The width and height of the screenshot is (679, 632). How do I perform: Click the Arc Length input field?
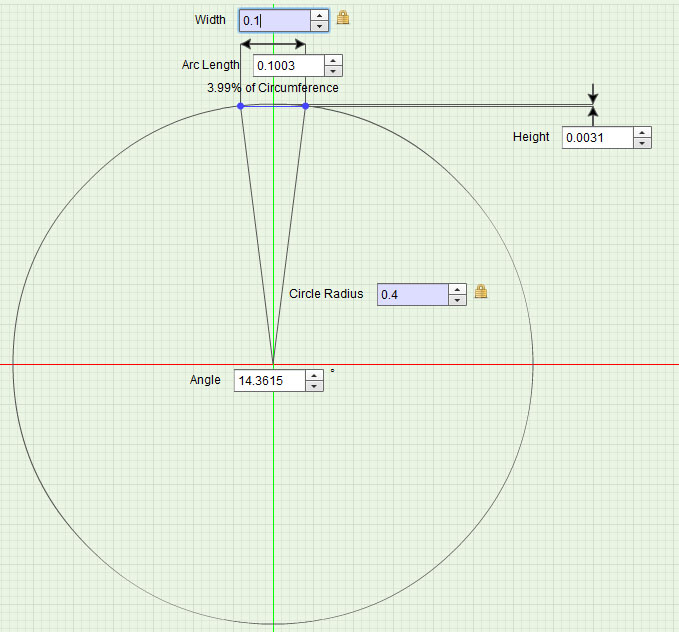(289, 65)
